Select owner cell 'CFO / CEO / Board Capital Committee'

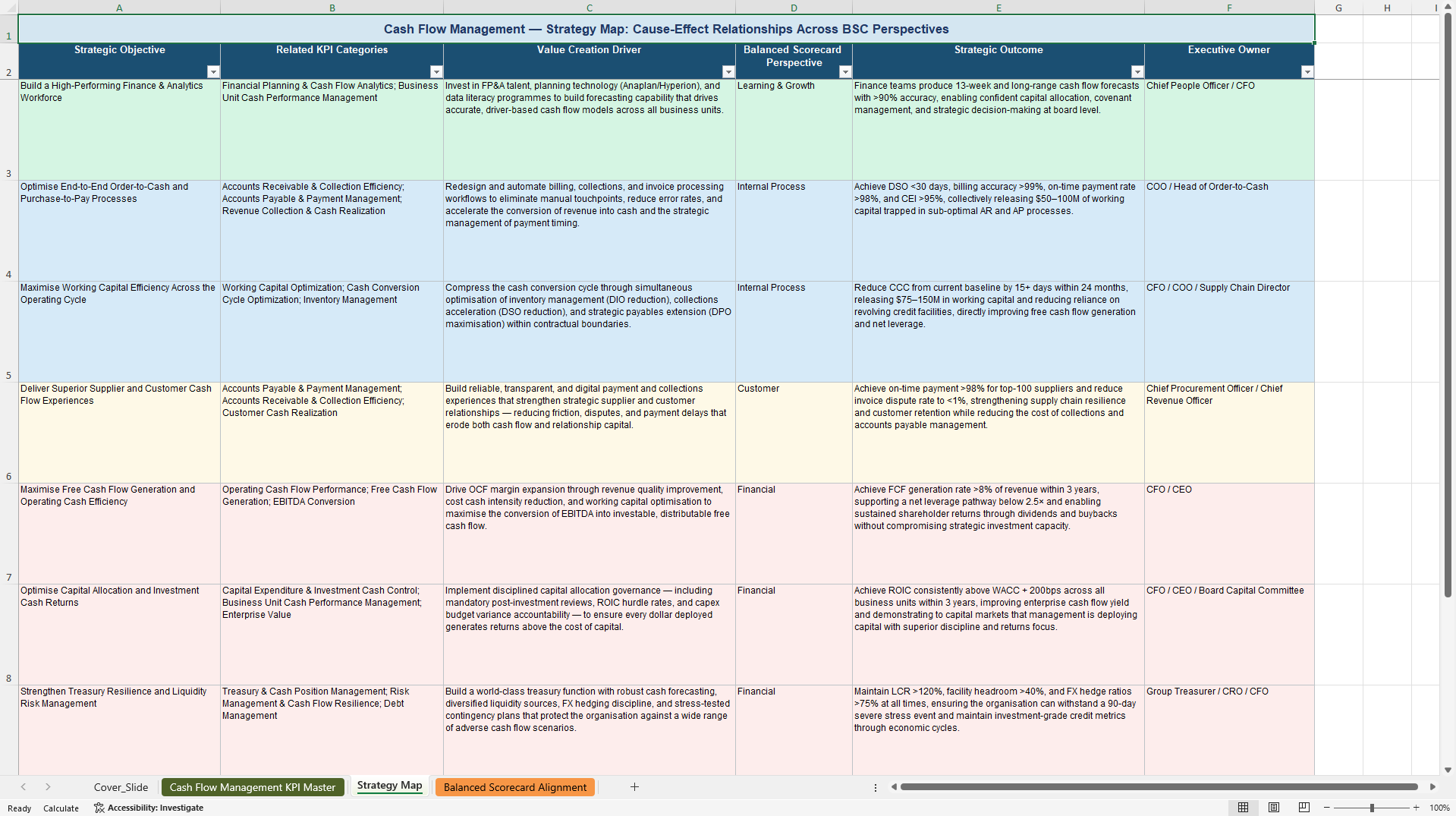[1229, 635]
